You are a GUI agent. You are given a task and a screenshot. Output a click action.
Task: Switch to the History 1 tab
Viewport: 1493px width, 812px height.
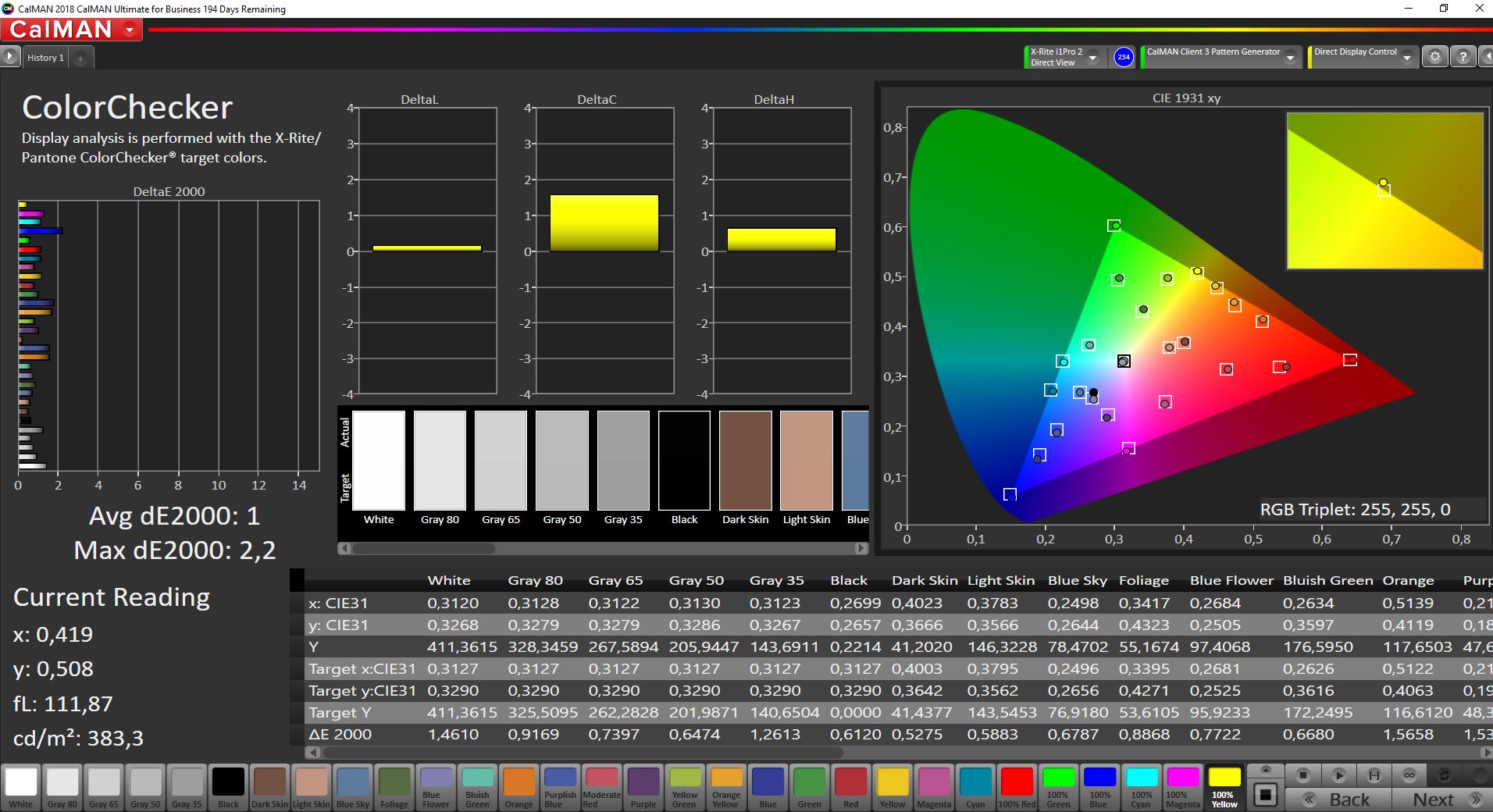(x=45, y=58)
